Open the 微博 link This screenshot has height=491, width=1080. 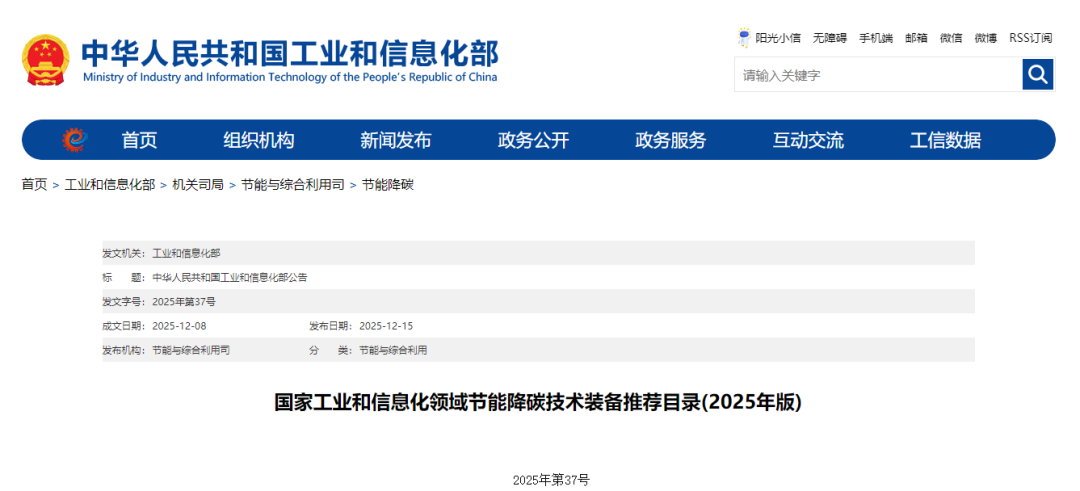click(x=986, y=38)
